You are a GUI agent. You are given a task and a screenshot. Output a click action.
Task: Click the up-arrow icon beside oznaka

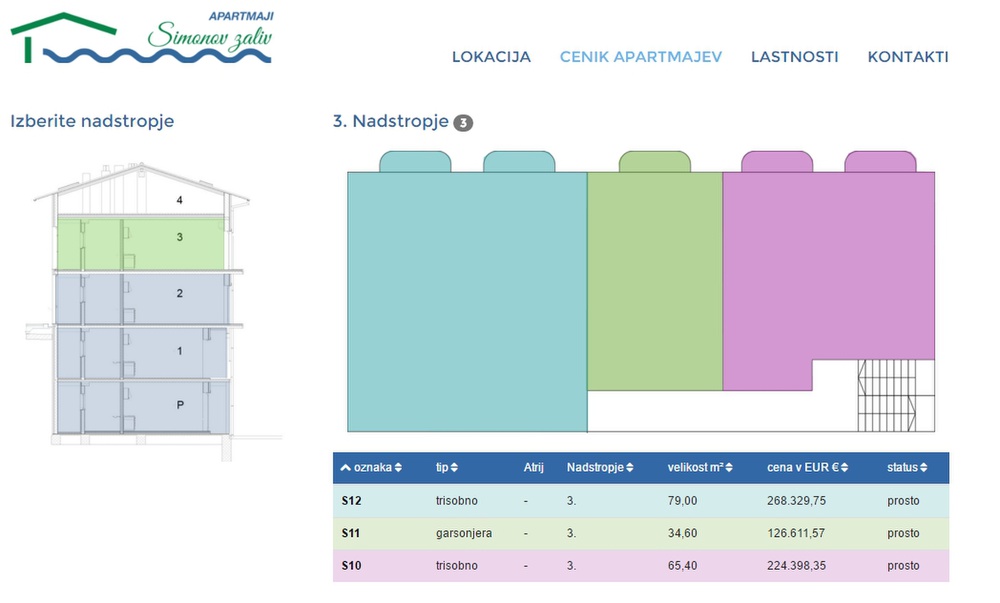pos(346,468)
